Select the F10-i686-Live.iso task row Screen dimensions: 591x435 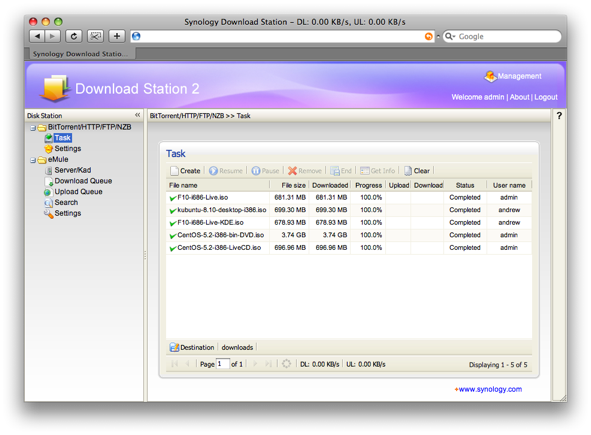[x=349, y=198]
